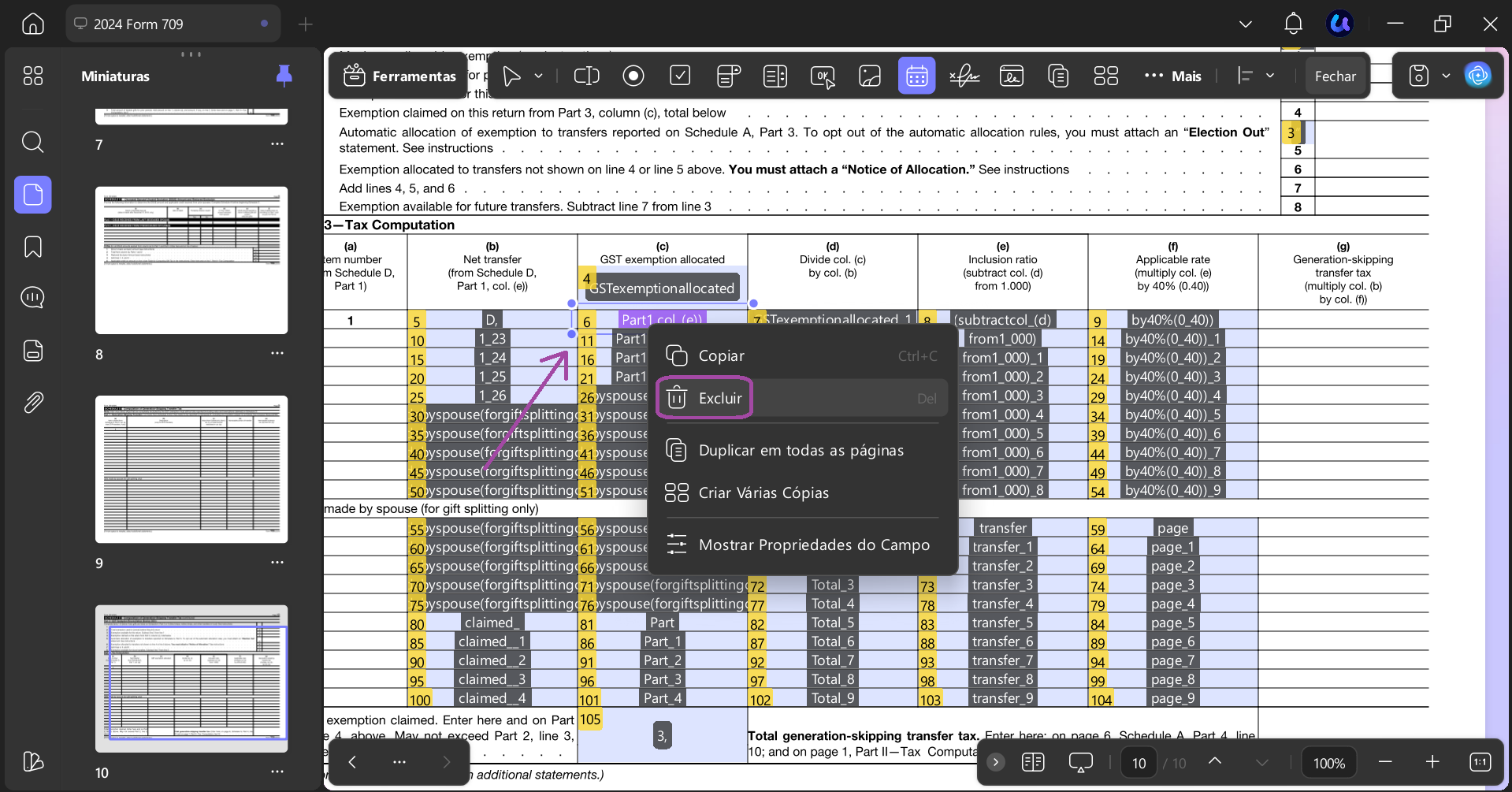This screenshot has width=1512, height=792.
Task: Select the text field tool icon
Action: pos(586,76)
